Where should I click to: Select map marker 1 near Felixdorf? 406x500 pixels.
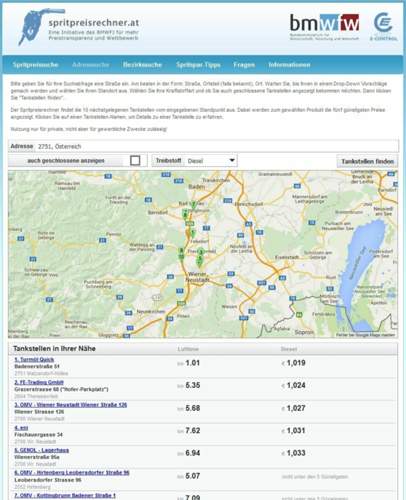pos(192,233)
